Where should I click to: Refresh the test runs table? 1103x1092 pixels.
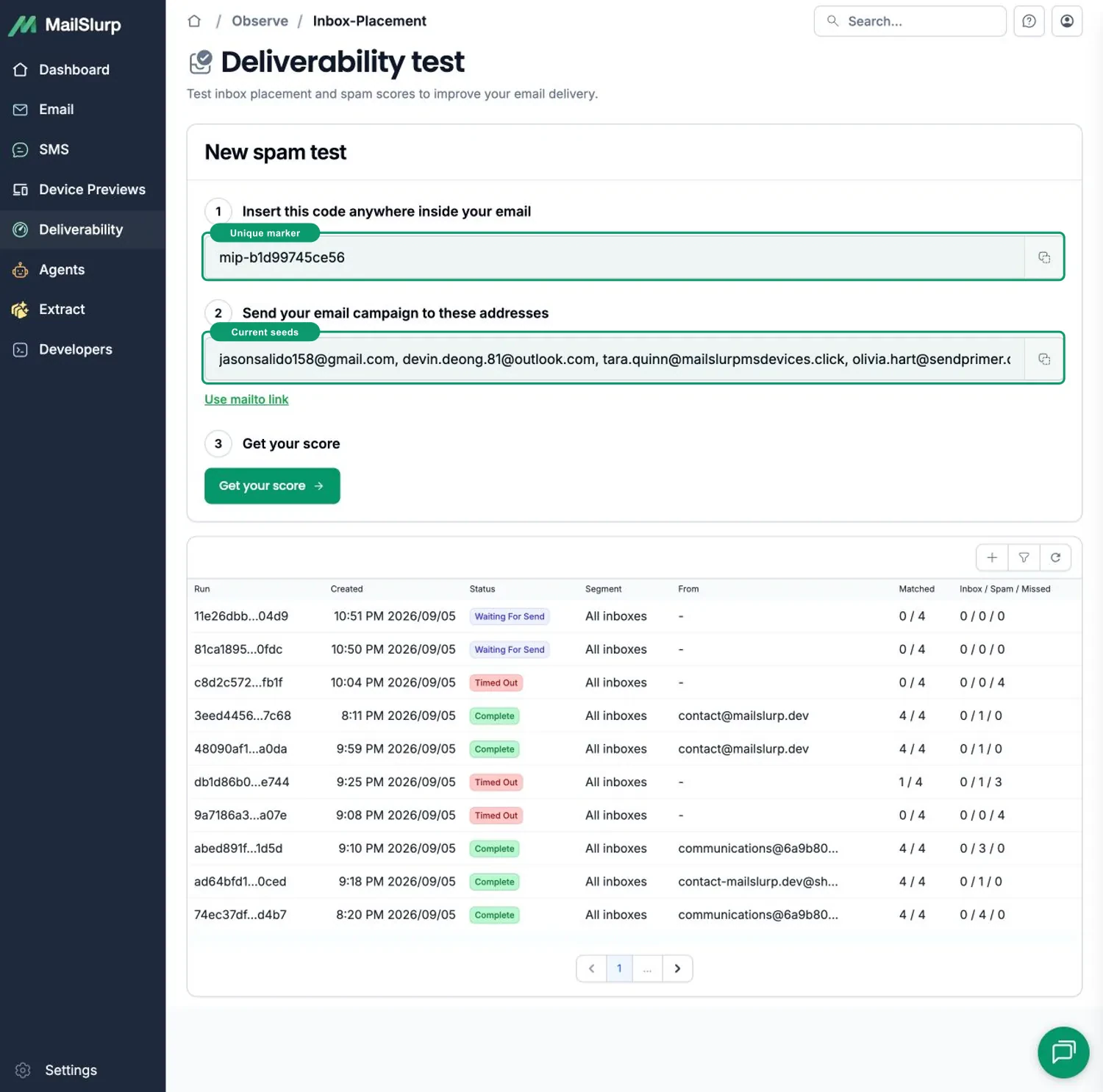click(1055, 557)
